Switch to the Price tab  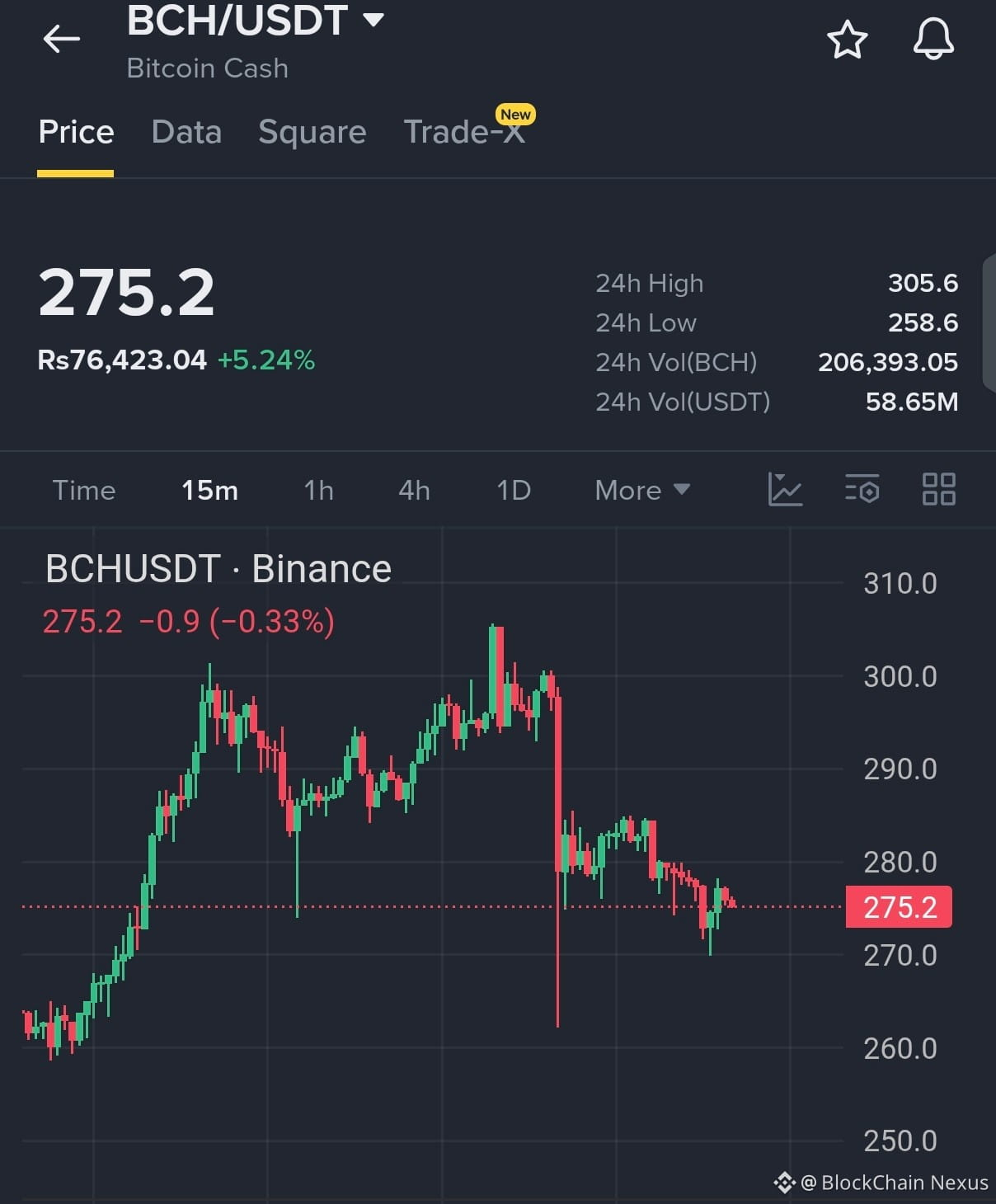pyautogui.click(x=76, y=132)
